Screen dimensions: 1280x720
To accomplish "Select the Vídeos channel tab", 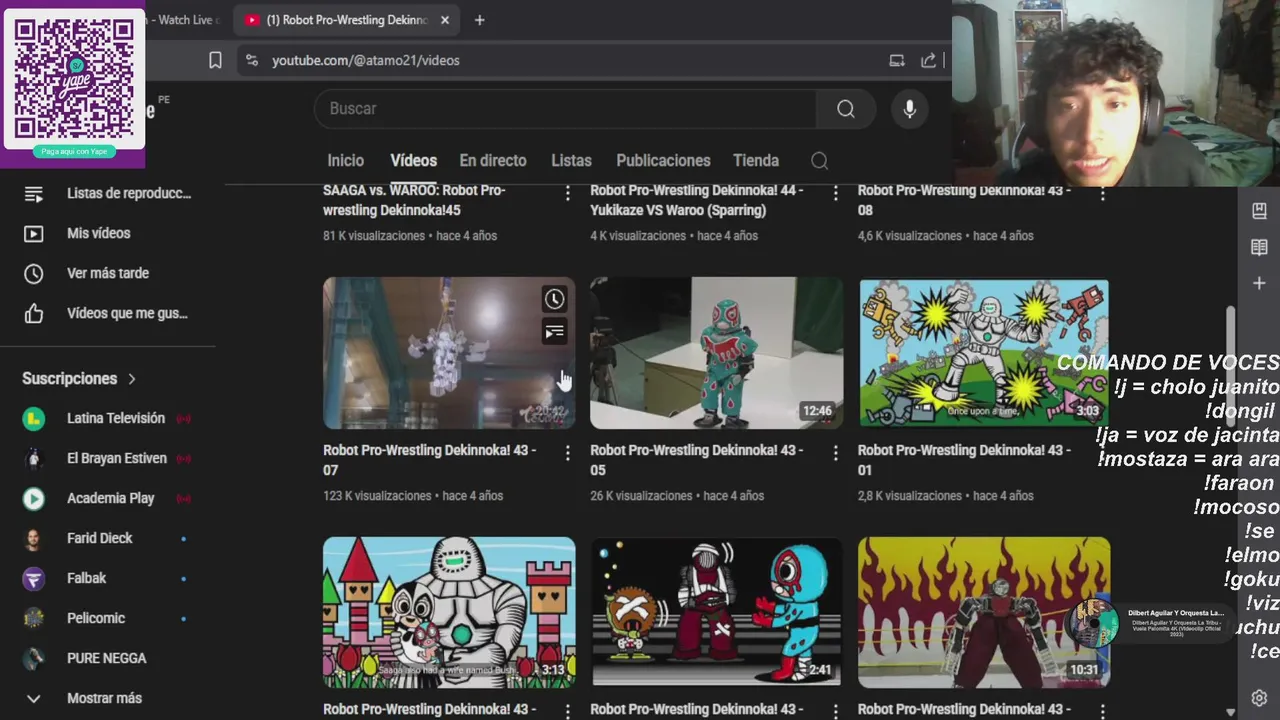I will pos(413,160).
